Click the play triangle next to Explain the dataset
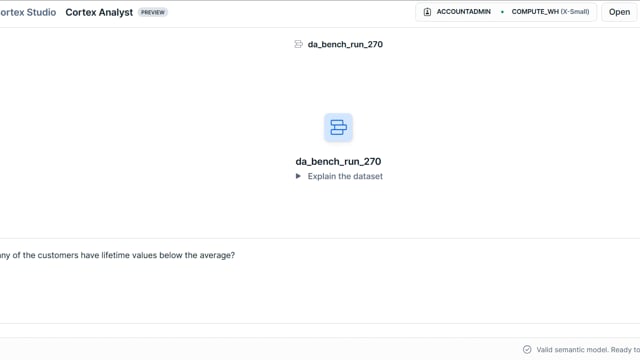The height and width of the screenshot is (360, 640). pyautogui.click(x=298, y=176)
